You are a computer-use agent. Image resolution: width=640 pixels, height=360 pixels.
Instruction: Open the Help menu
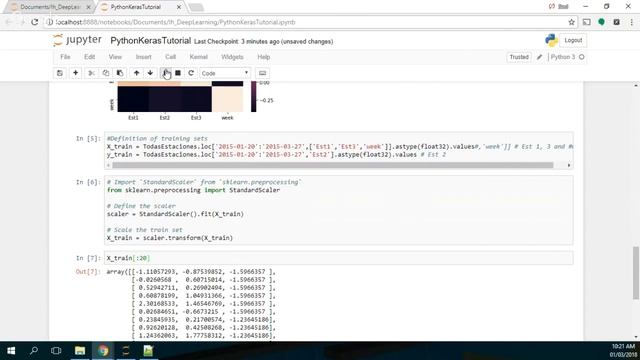point(264,57)
